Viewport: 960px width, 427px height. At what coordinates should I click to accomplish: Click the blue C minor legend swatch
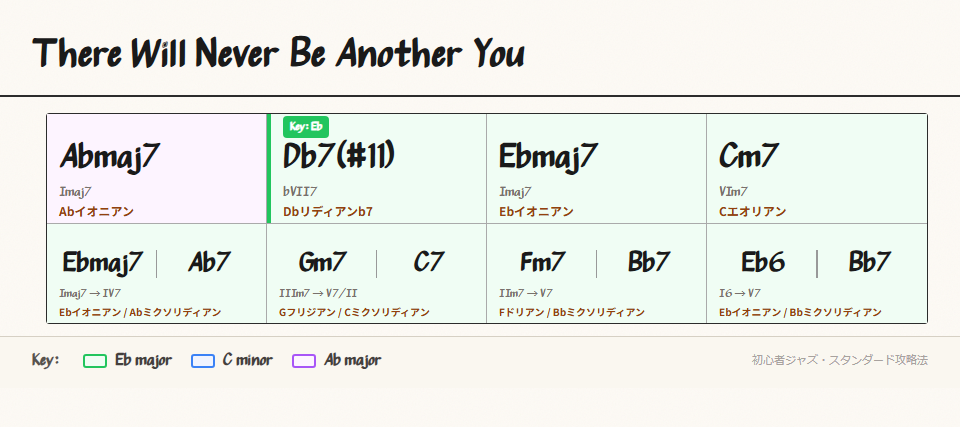(x=203, y=361)
